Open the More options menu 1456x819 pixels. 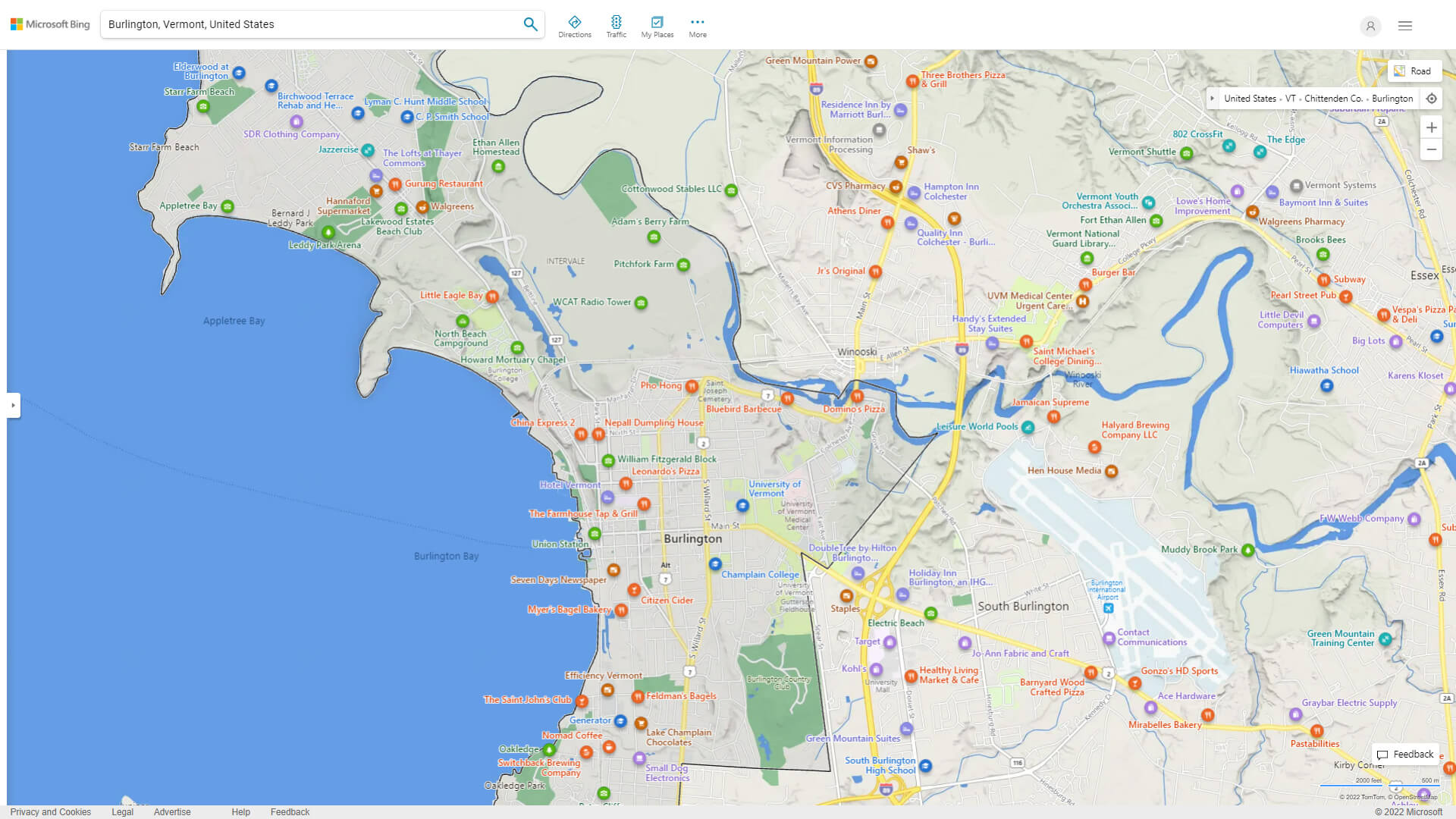697,24
